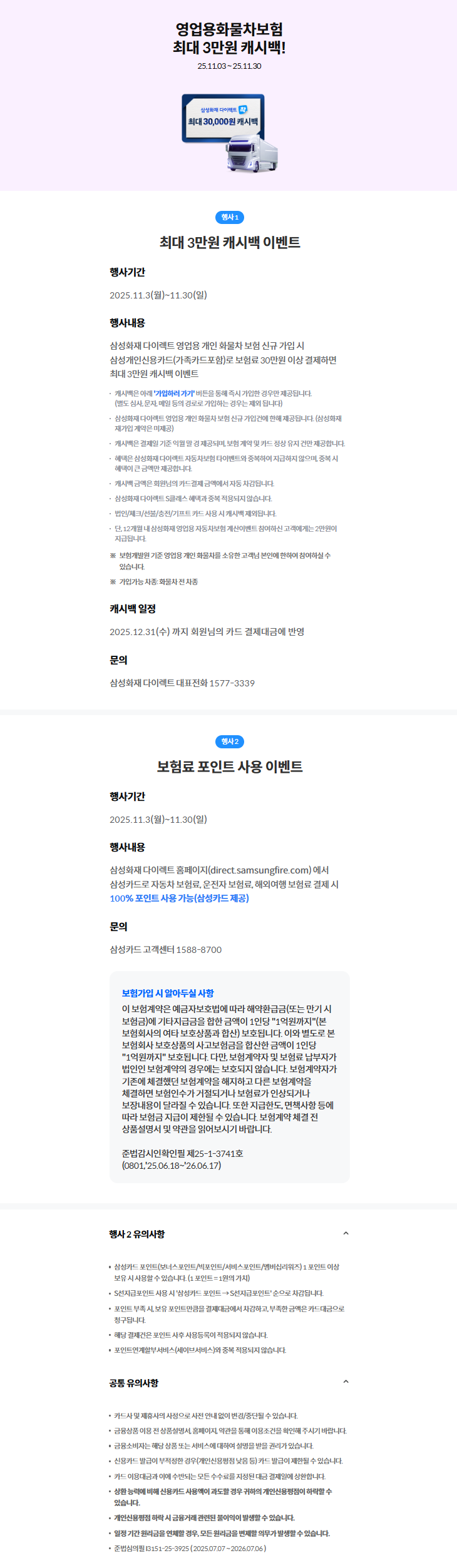Click the 최대 3만원 캐시백 이벤트 heading
This screenshot has height=1568, width=457.
(229, 242)
